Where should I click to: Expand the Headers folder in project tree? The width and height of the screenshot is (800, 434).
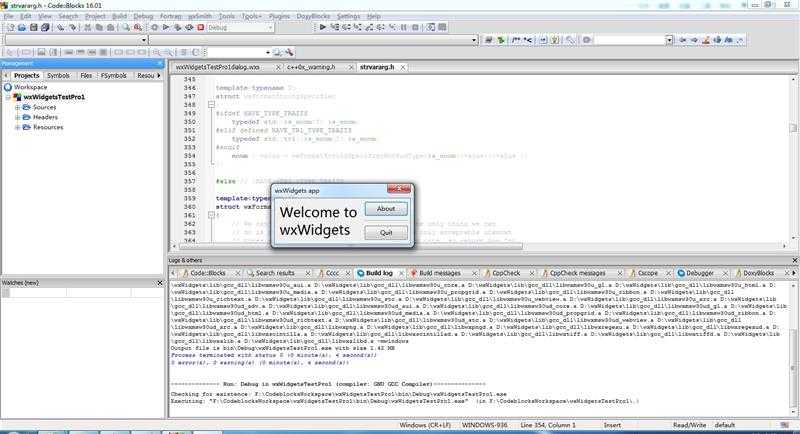click(17, 117)
